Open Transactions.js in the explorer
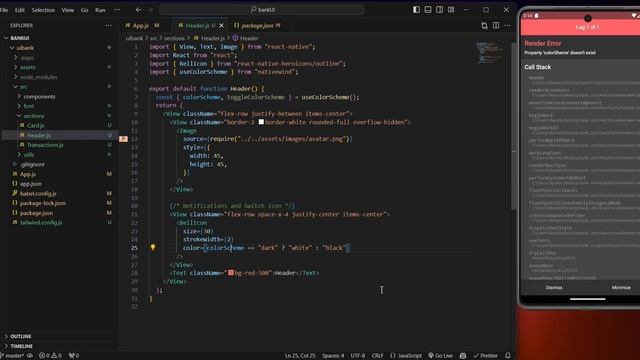 coord(59,145)
